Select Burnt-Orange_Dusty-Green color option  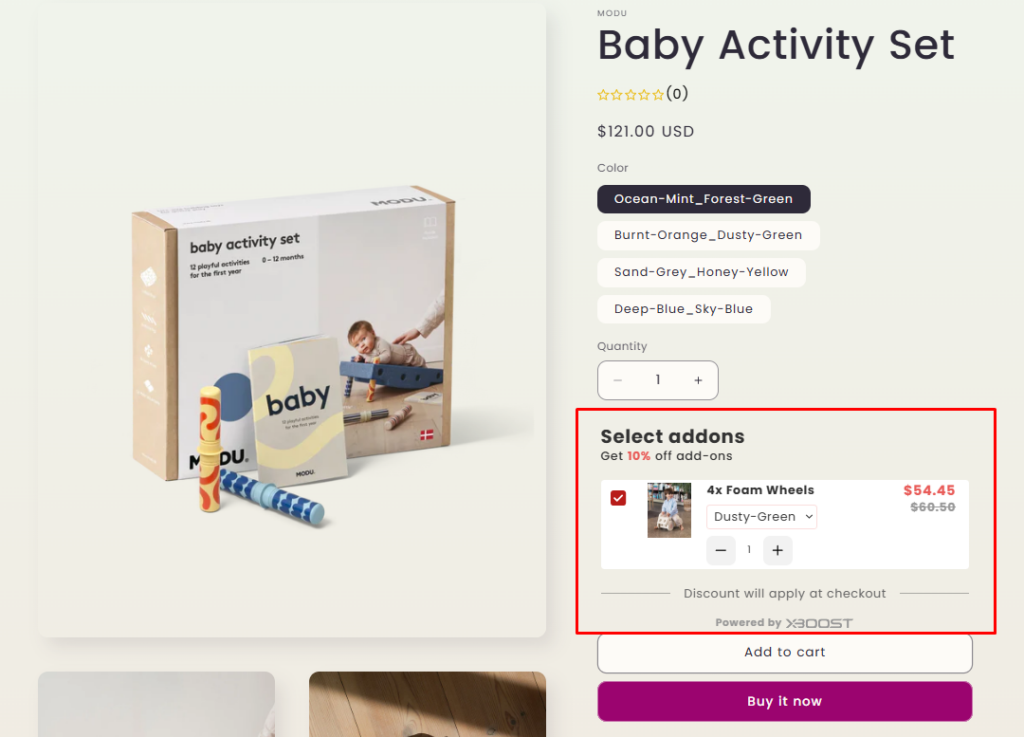(708, 235)
